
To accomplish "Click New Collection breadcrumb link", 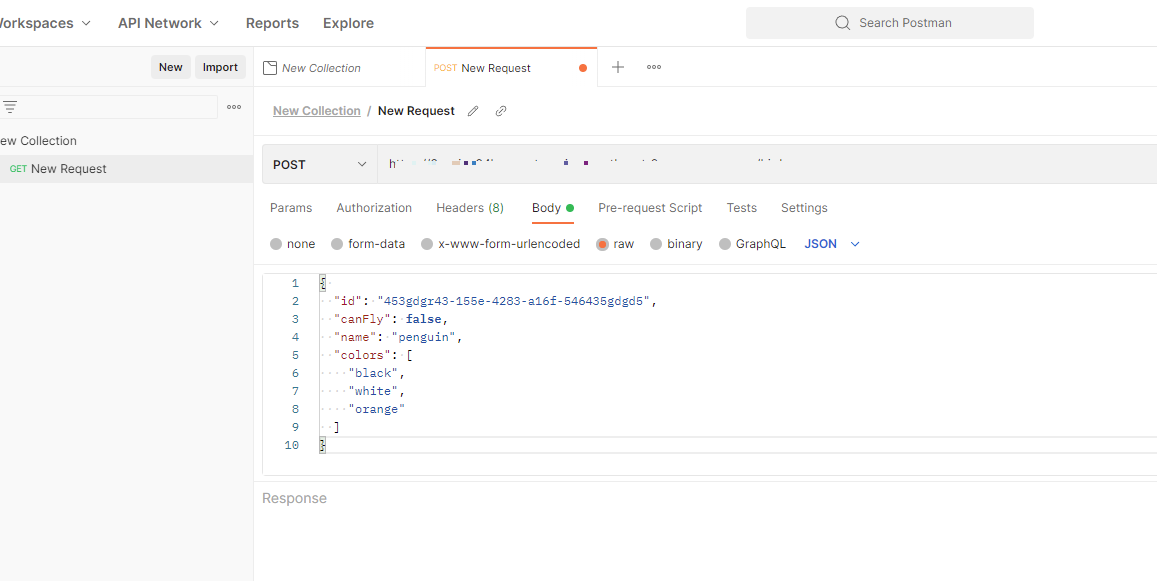I will click(317, 111).
